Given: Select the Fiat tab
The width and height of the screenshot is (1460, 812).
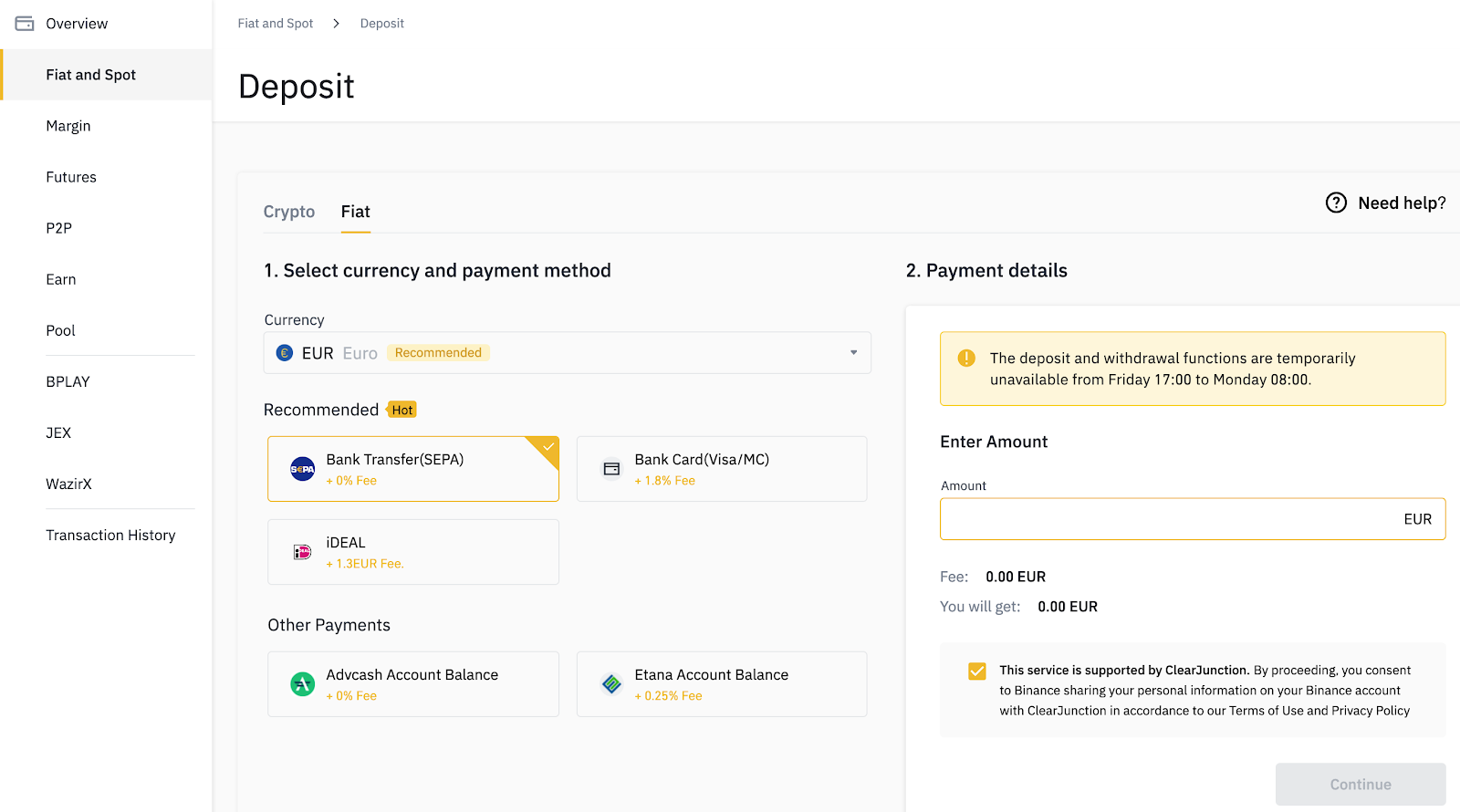Looking at the screenshot, I should pyautogui.click(x=355, y=212).
